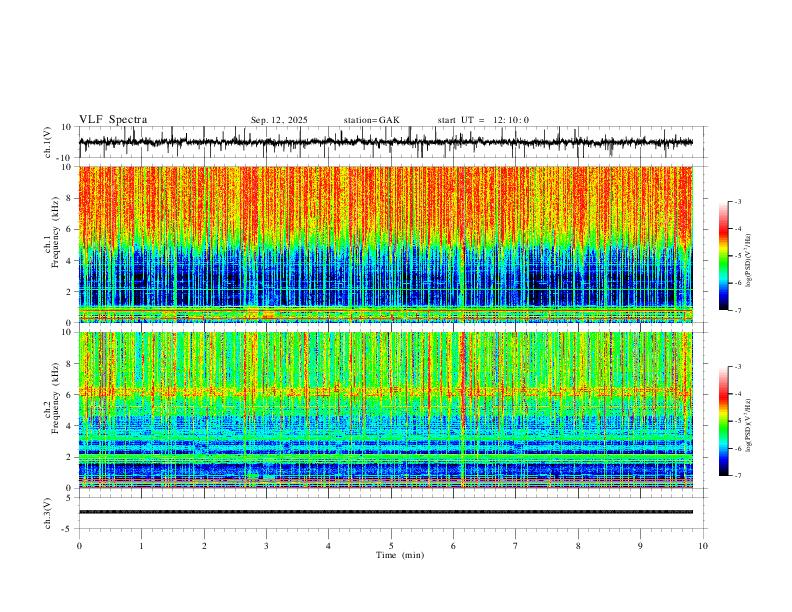
Task: Click the "-7" label on ch.1 color bar
Action: [x=737, y=310]
